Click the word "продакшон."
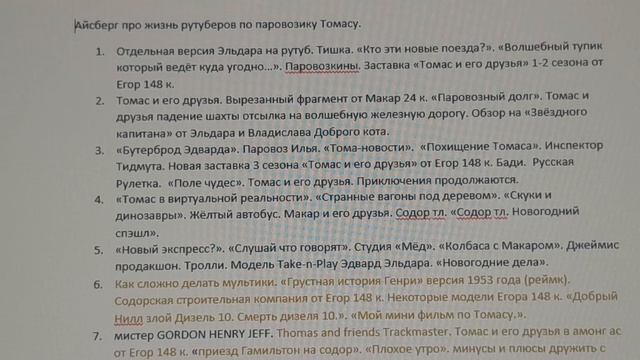Viewport: 640px width, 360px height. (x=148, y=266)
